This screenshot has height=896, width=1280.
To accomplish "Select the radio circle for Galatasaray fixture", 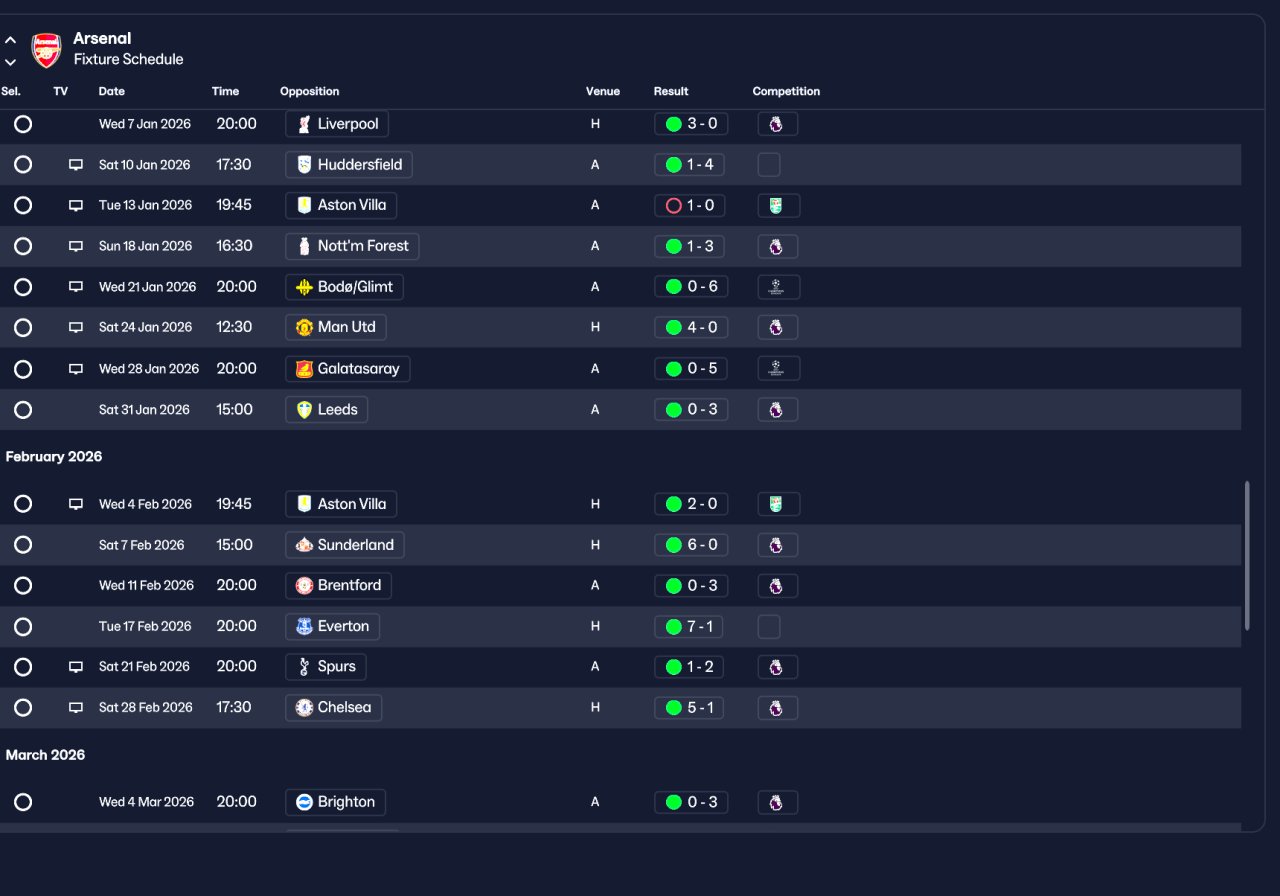I will pos(23,369).
